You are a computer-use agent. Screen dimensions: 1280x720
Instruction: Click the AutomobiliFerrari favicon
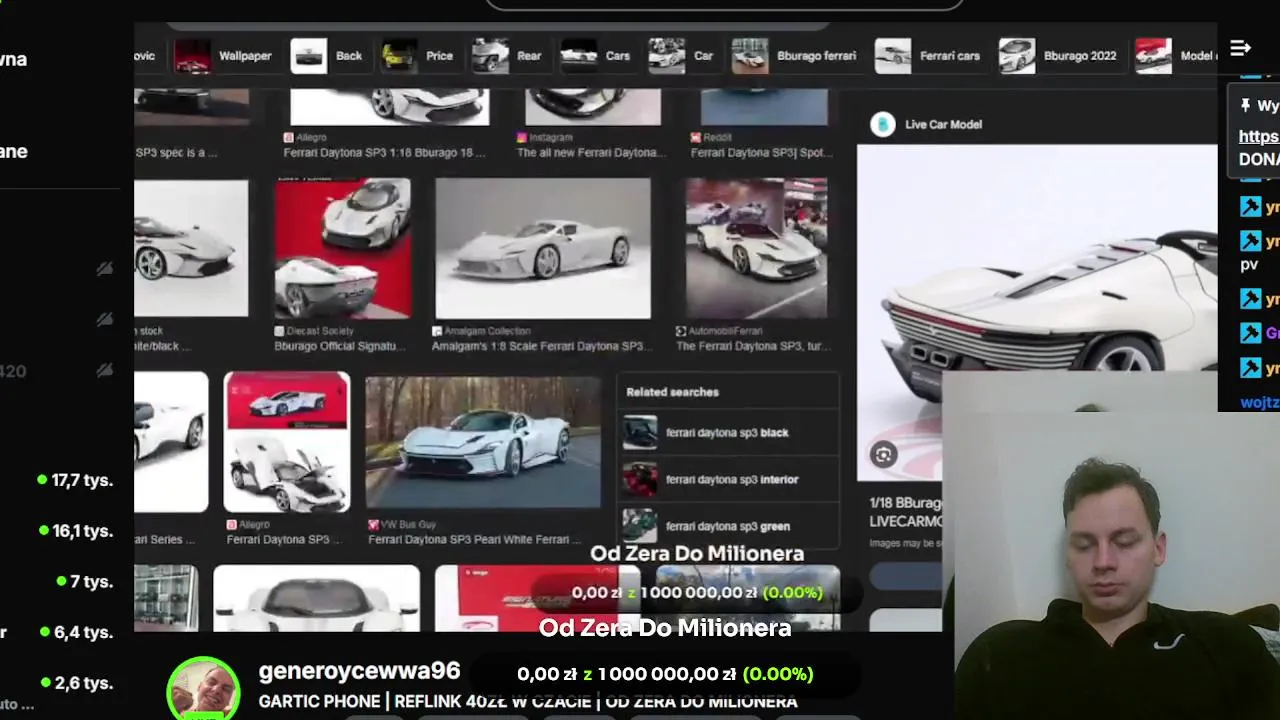681,331
